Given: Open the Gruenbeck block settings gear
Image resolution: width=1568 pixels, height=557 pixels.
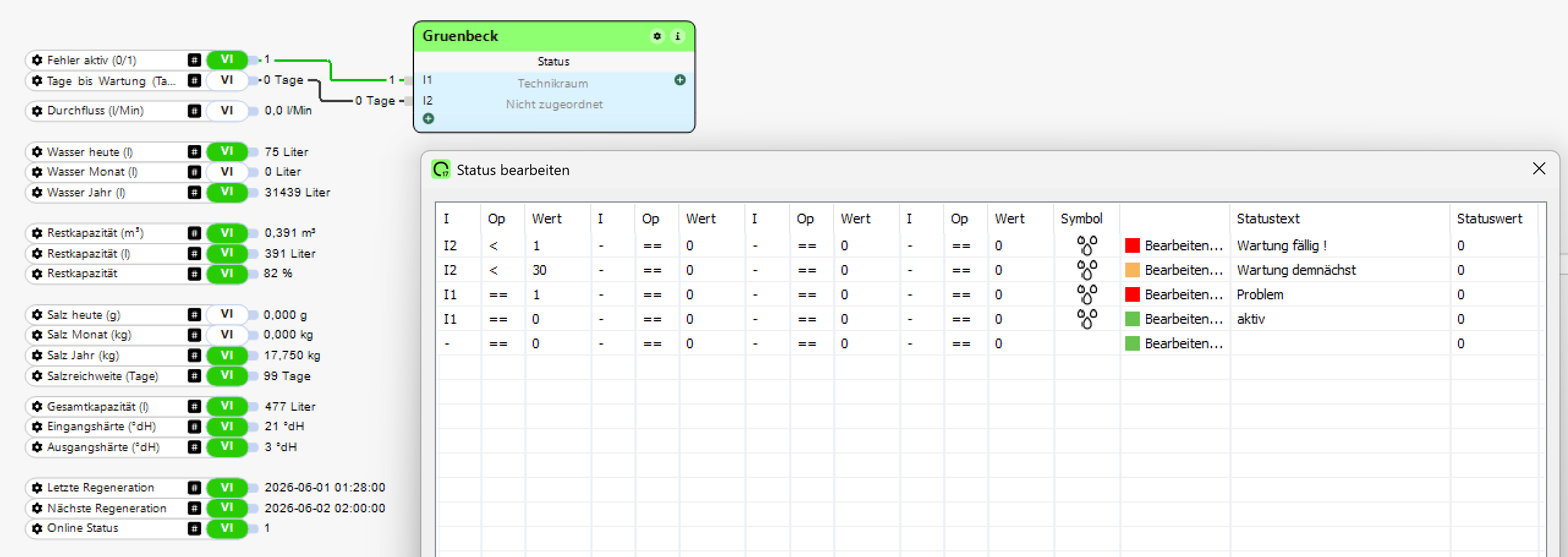Looking at the screenshot, I should (657, 36).
